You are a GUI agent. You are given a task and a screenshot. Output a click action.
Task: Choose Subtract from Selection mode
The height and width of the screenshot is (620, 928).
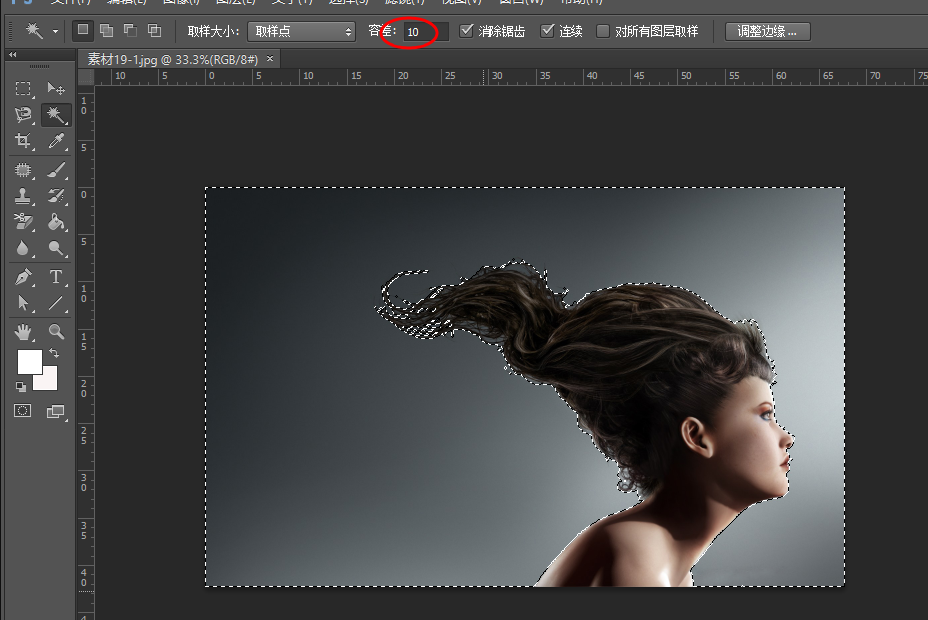tap(130, 30)
